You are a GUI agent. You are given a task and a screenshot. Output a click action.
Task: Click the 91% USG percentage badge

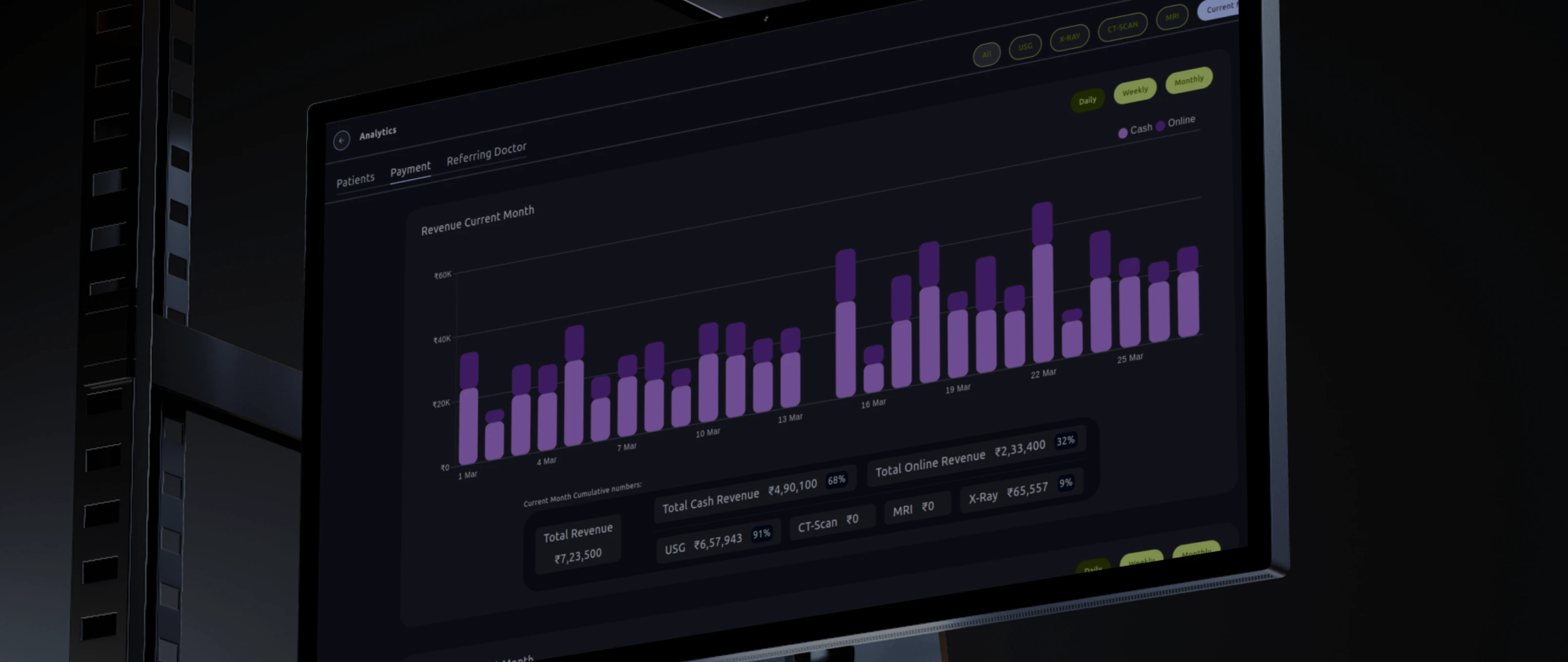pyautogui.click(x=762, y=534)
